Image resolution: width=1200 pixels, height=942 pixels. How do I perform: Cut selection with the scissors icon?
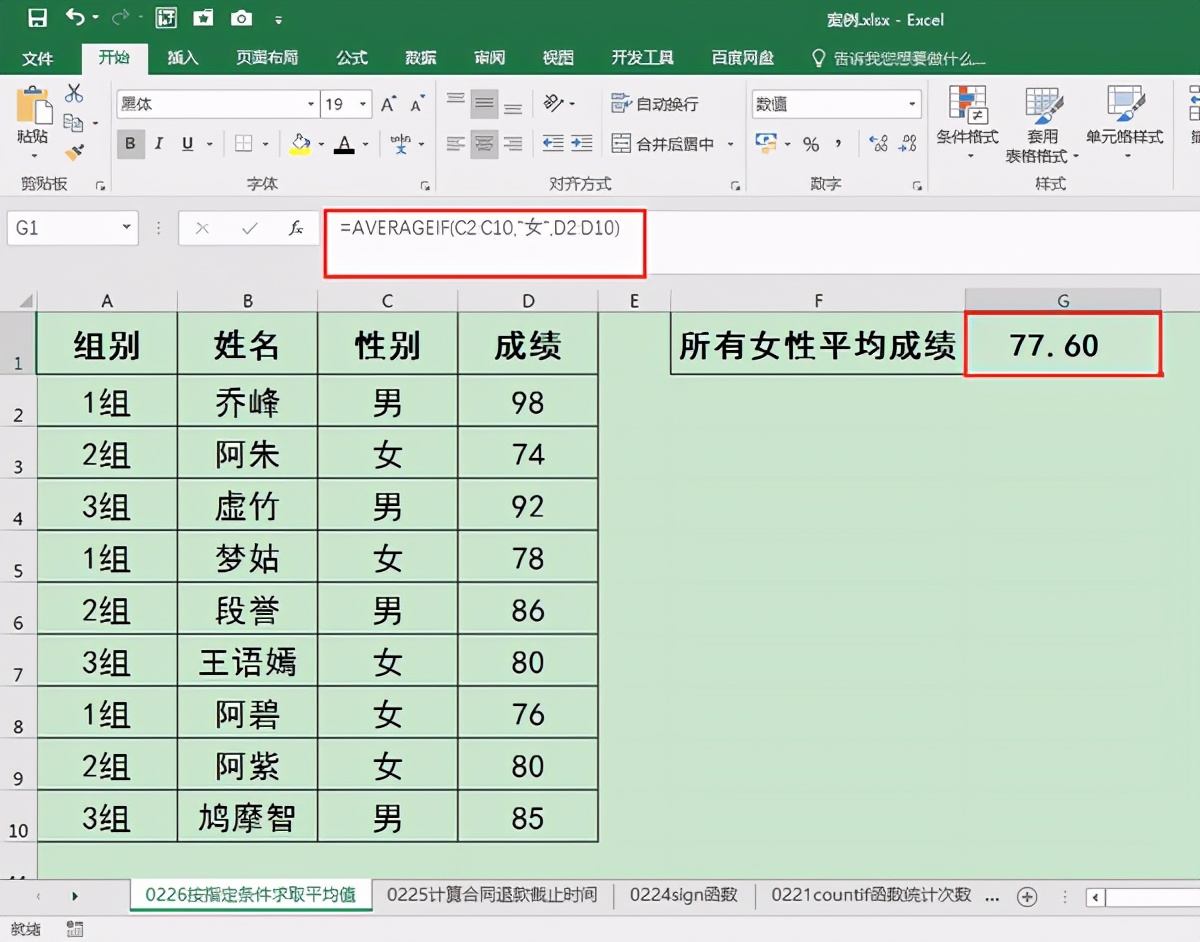point(74,94)
